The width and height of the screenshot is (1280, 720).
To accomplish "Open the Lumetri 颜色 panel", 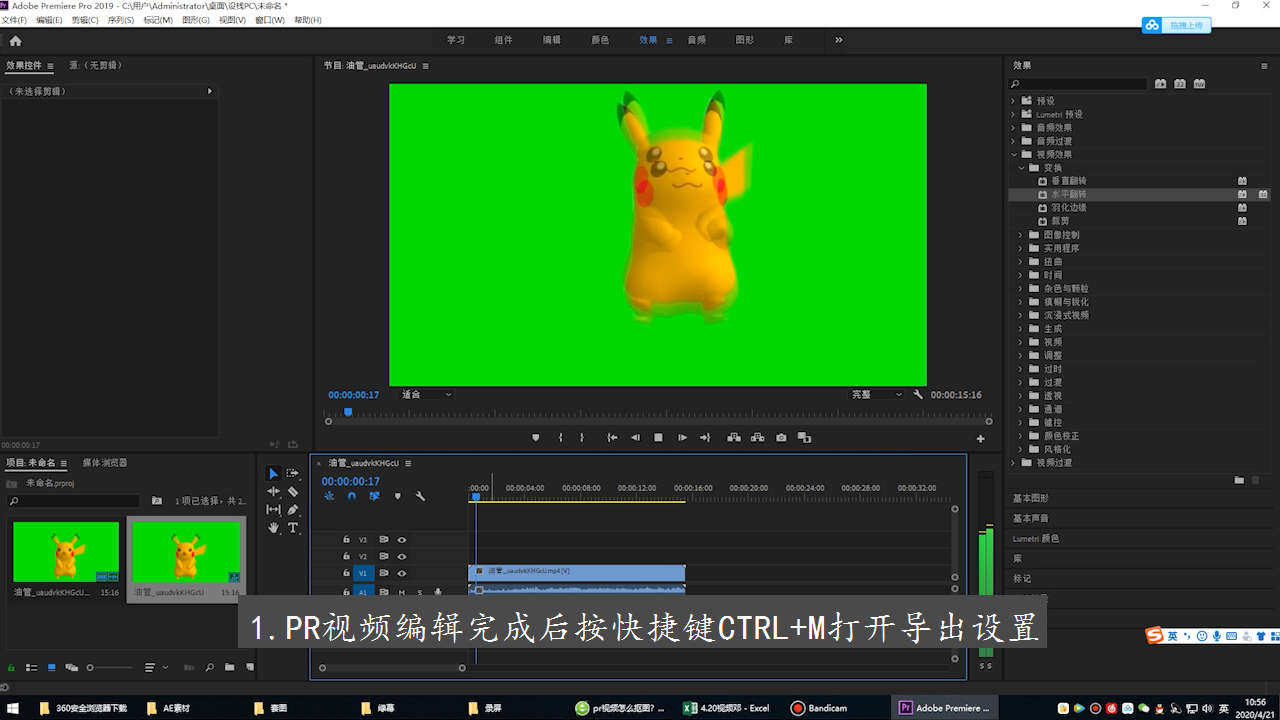I will (x=1036, y=538).
